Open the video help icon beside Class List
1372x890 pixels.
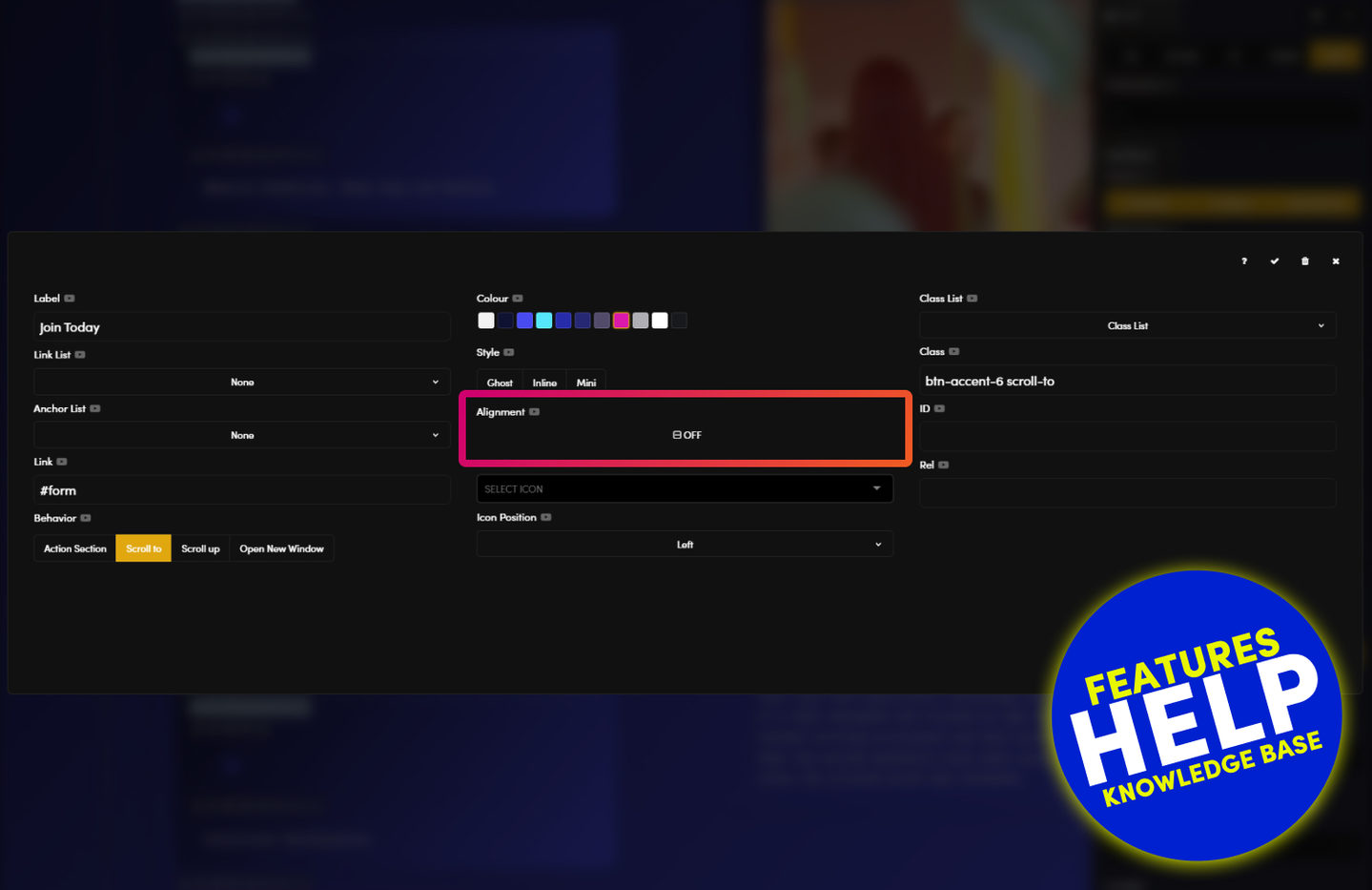point(972,299)
